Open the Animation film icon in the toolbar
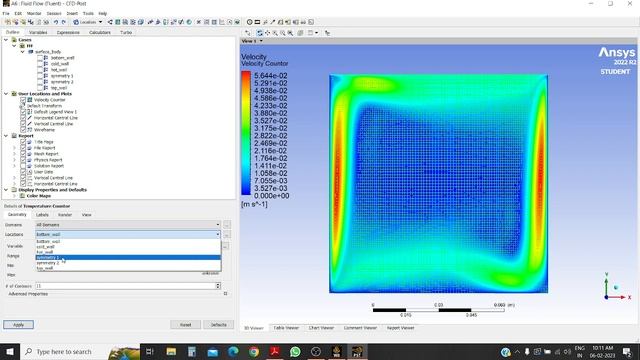Image resolution: width=640 pixels, height=360 pixels. 257,22
